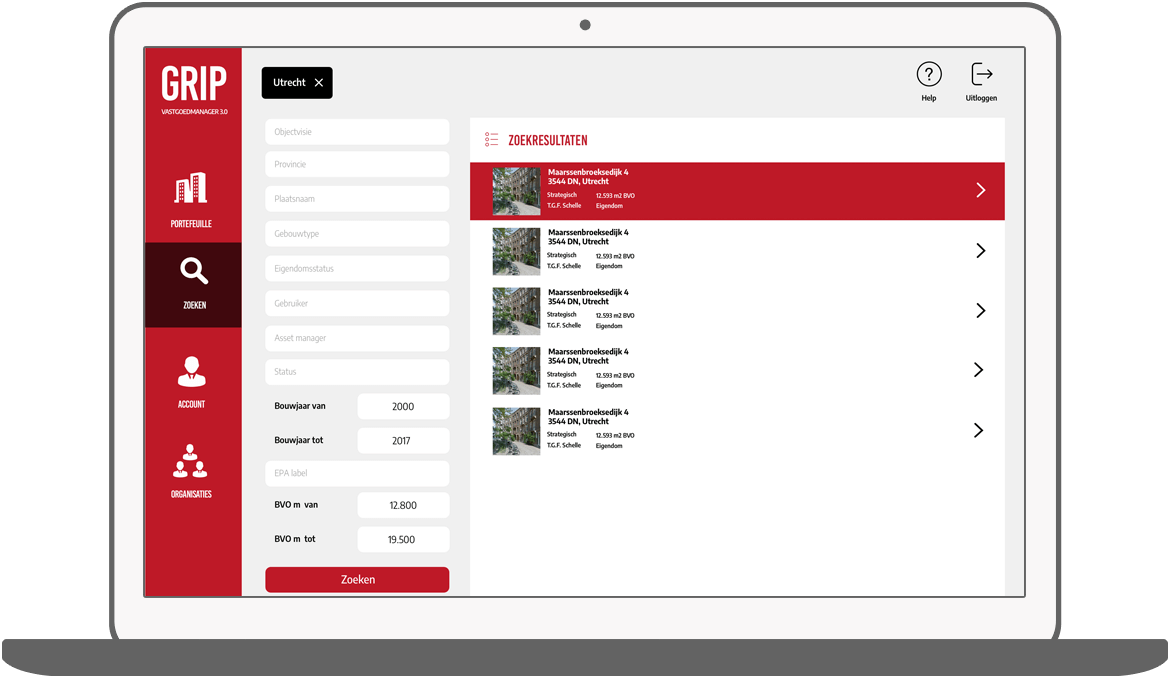Open the Organisaties hierarchy icon
This screenshot has height=678, width=1170.
pos(190,461)
